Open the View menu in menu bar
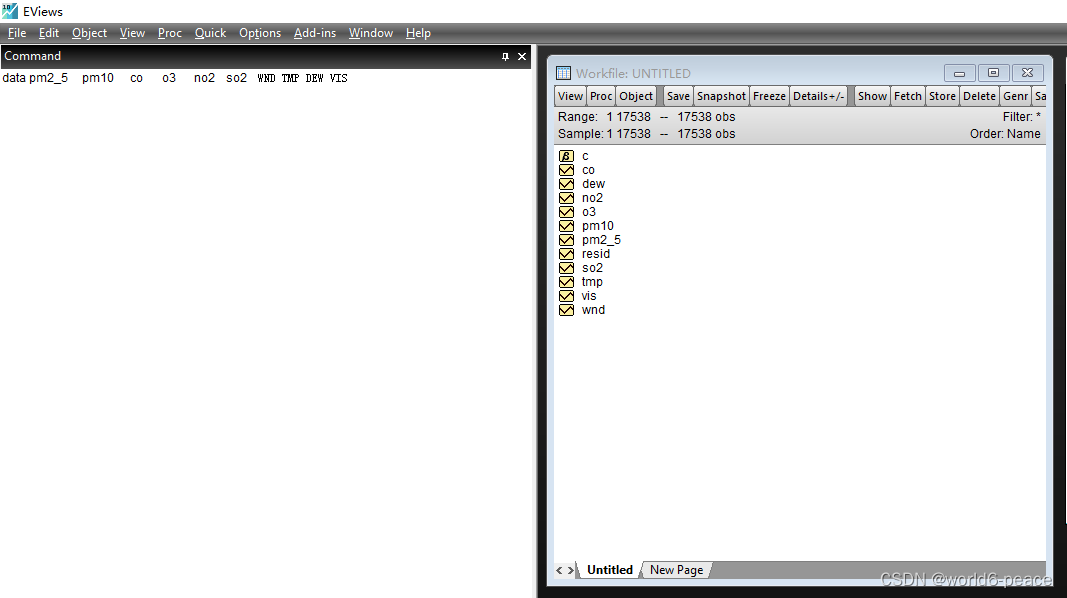The height and width of the screenshot is (598, 1067). click(132, 33)
